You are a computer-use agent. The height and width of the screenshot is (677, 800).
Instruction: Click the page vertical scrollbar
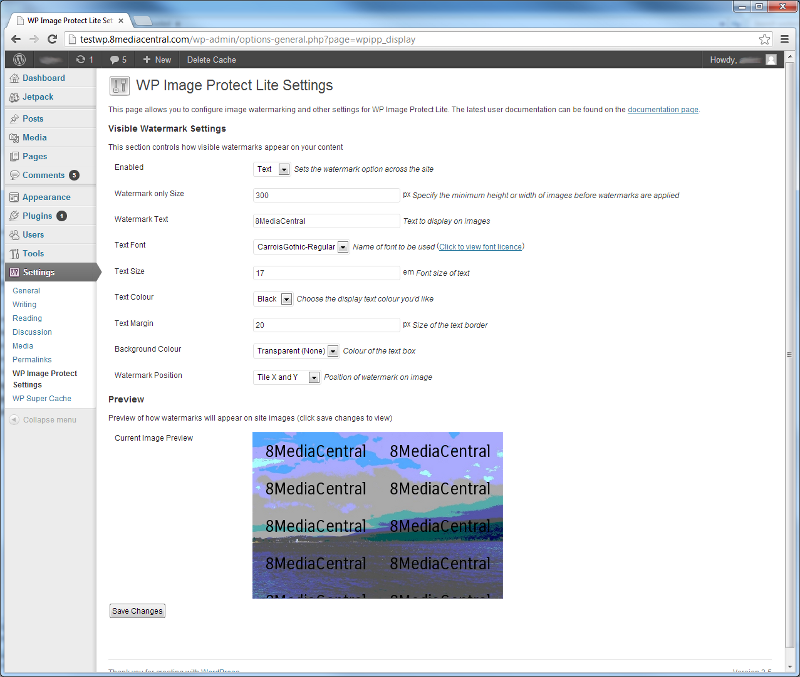point(790,354)
